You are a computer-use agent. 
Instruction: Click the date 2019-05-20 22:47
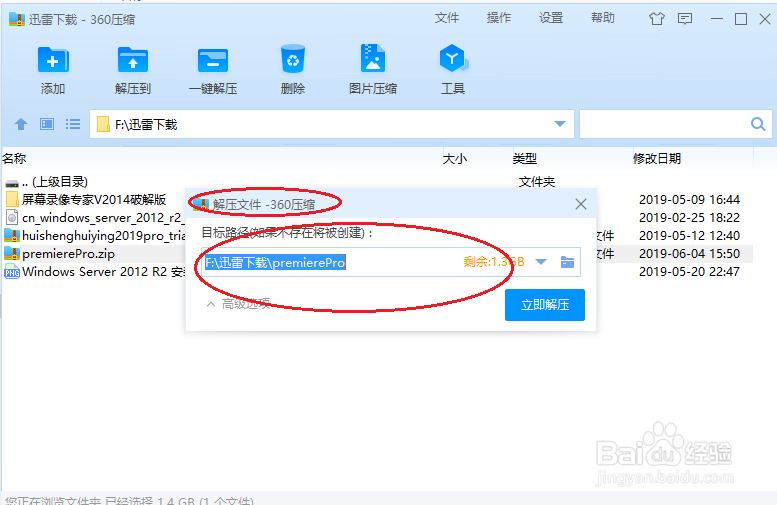click(x=689, y=272)
